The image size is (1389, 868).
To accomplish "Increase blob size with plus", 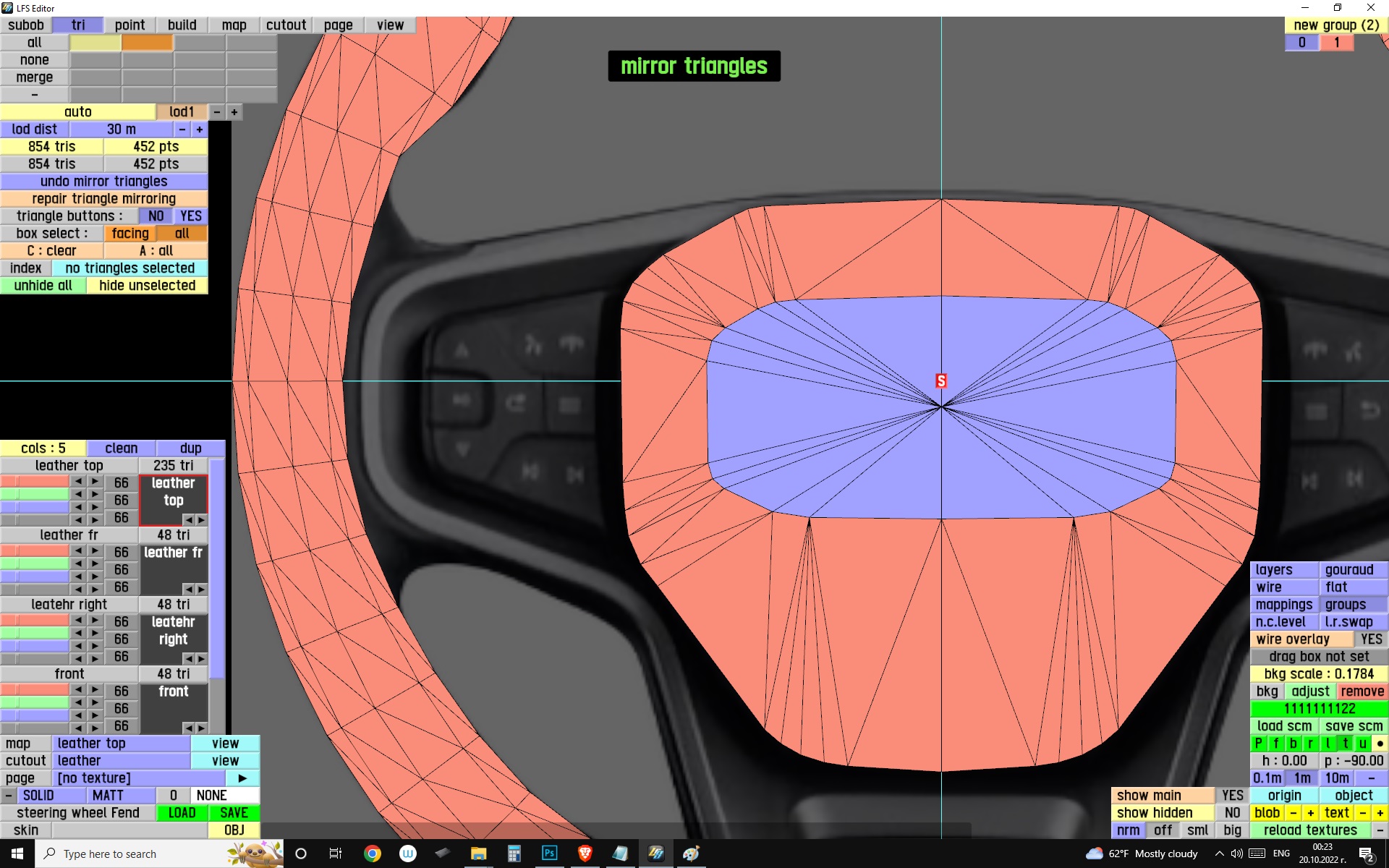I will point(1310,812).
